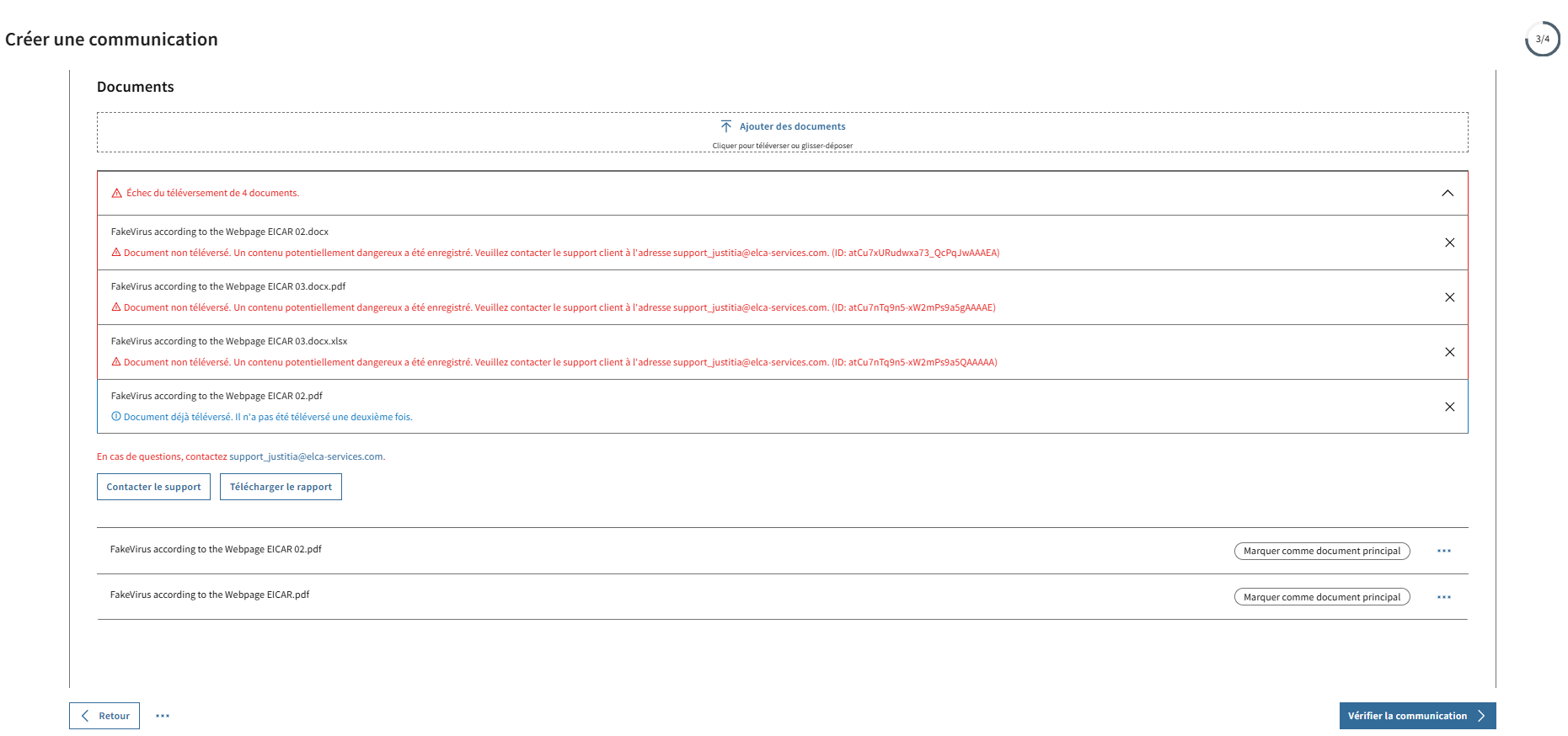Image resolution: width=1568 pixels, height=736 pixels.
Task: Click the info icon beside Document déjà téléversé
Action: pyautogui.click(x=116, y=416)
